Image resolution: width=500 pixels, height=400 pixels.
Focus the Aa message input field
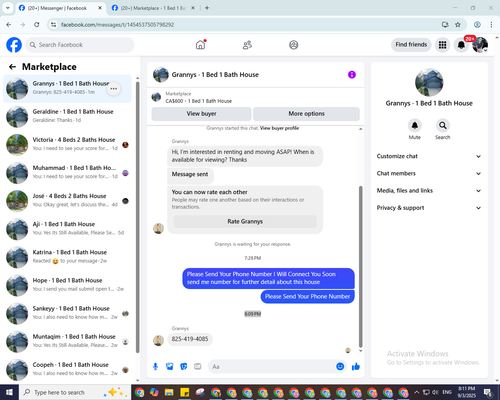click(x=272, y=367)
